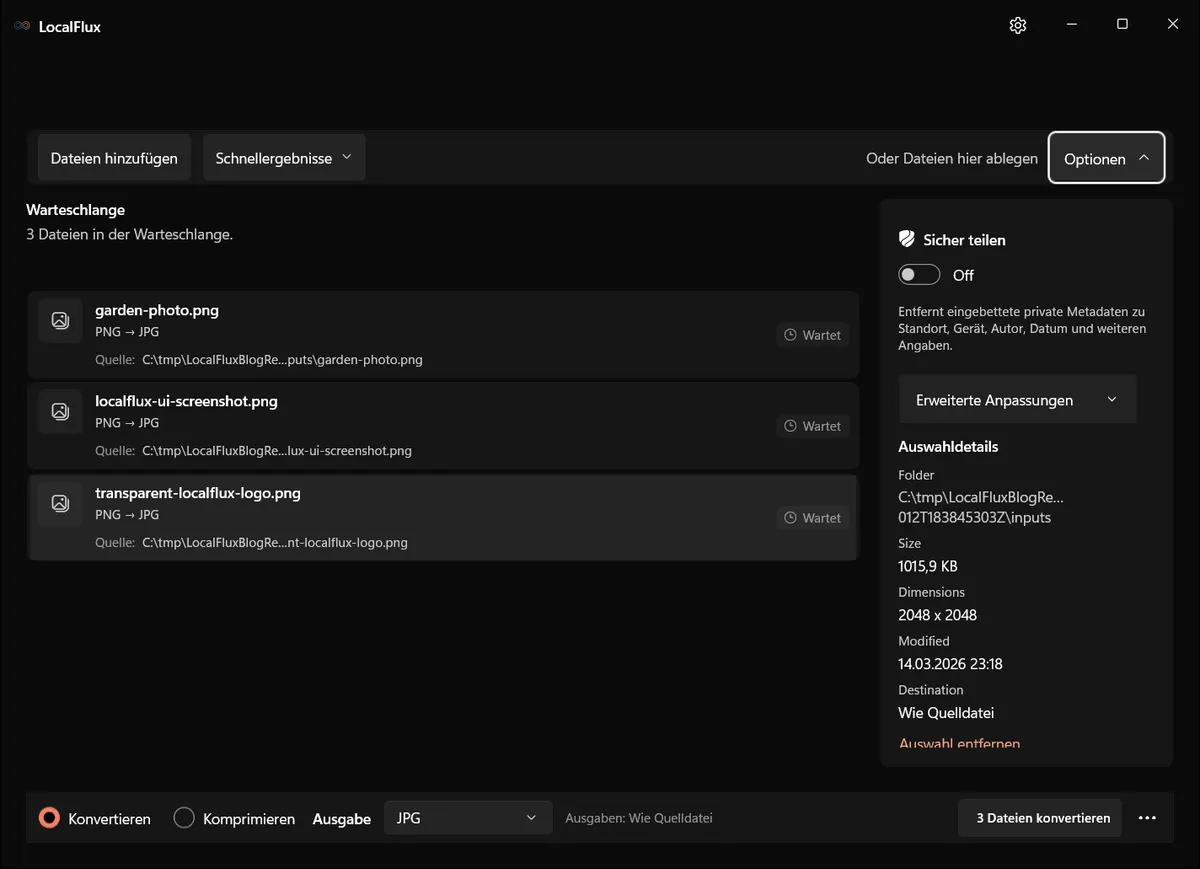The height and width of the screenshot is (869, 1200).
Task: Click source path ending nt-localflux-logo.png
Action: point(275,543)
